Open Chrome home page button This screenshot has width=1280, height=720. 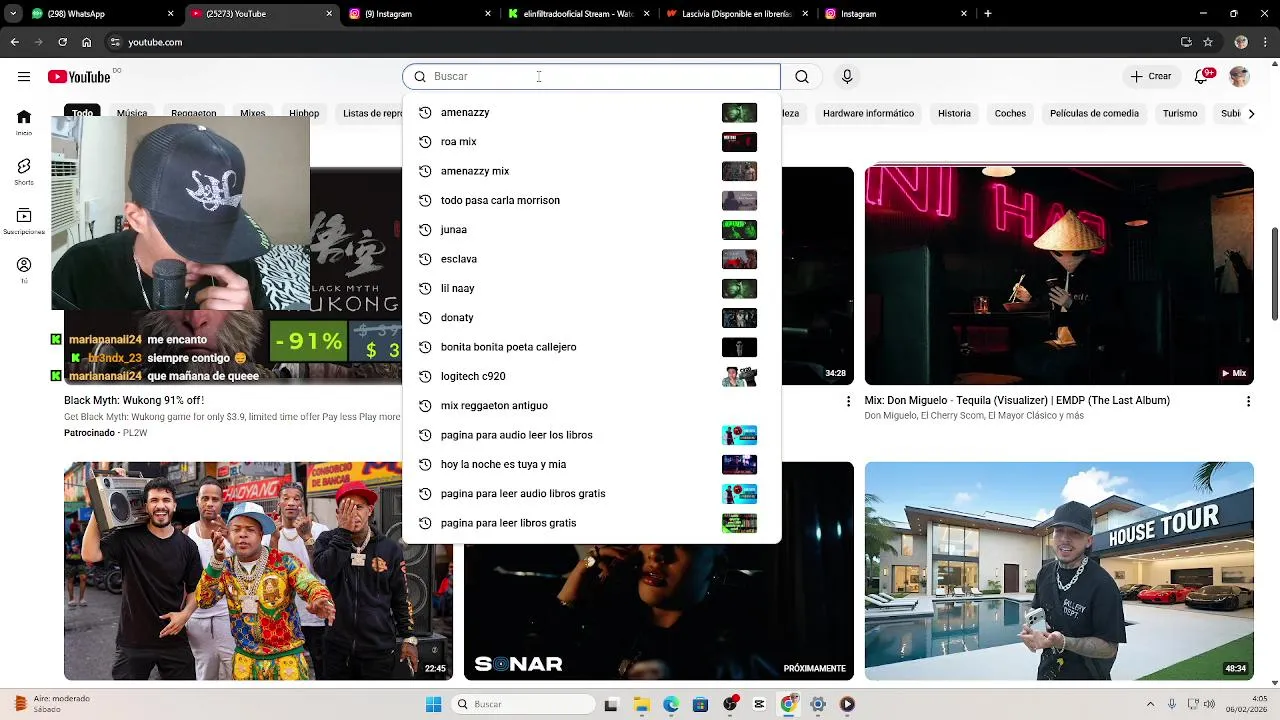tap(87, 42)
